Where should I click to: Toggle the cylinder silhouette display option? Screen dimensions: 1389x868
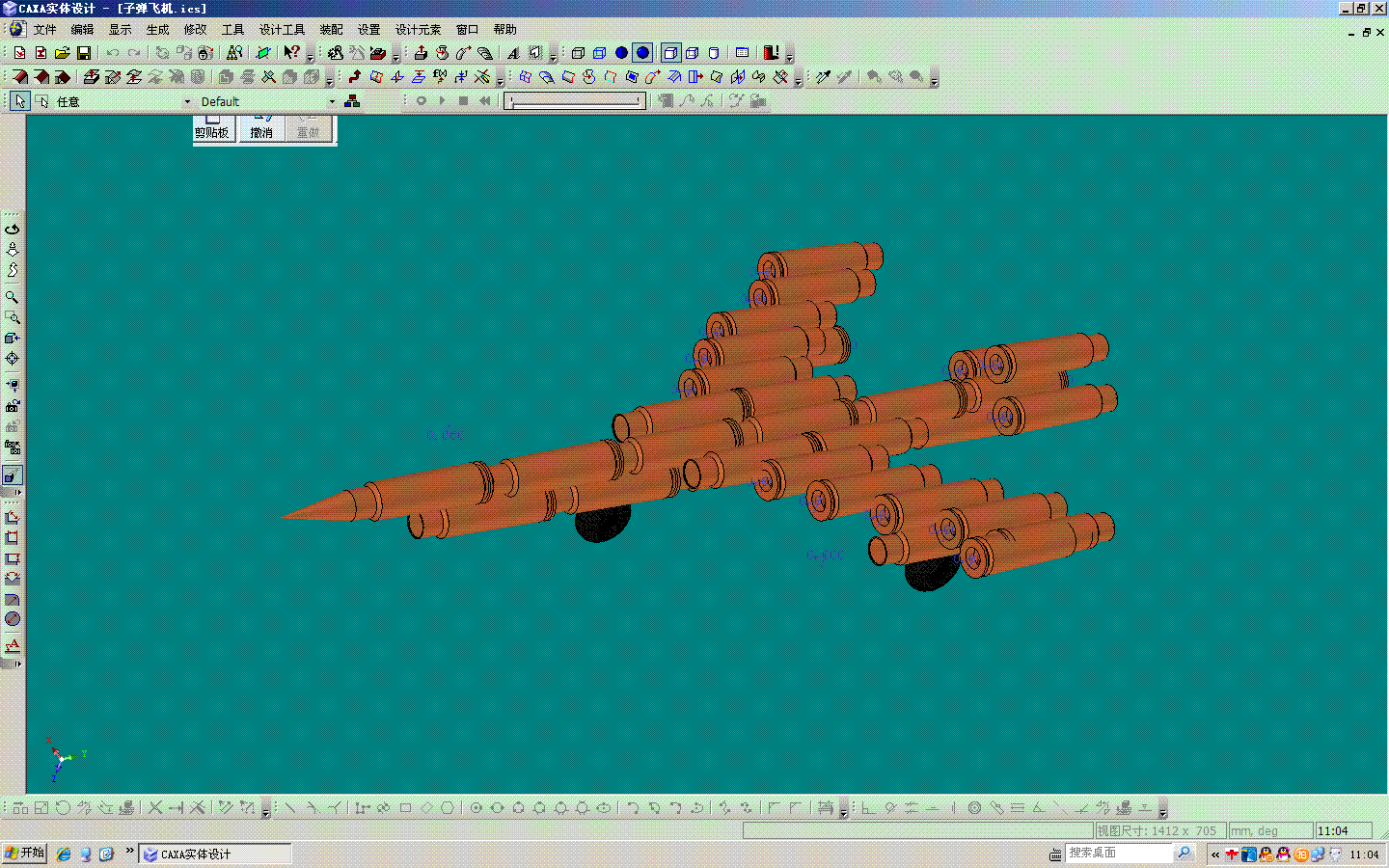pos(714,53)
